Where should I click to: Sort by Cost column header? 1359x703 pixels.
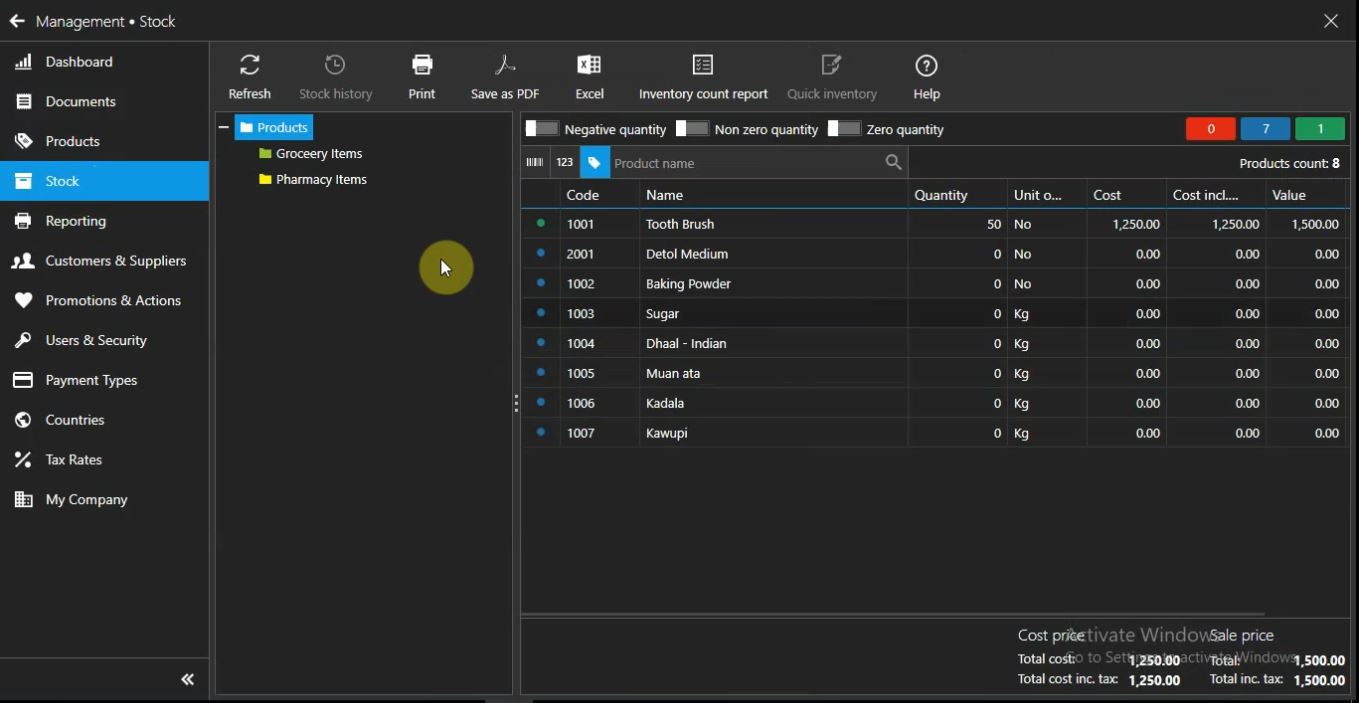pos(1126,195)
